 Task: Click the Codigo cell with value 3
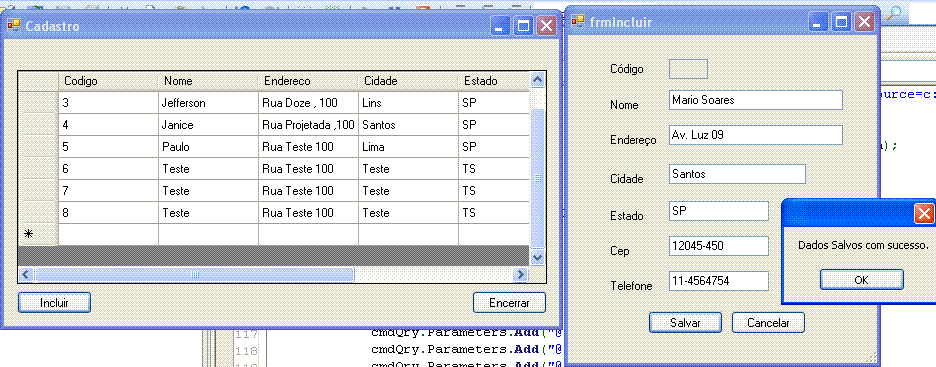click(109, 103)
